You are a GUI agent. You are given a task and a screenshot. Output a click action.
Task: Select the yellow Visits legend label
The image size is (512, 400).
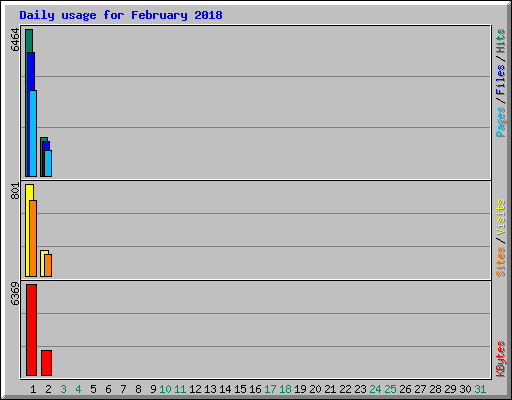pyautogui.click(x=501, y=217)
